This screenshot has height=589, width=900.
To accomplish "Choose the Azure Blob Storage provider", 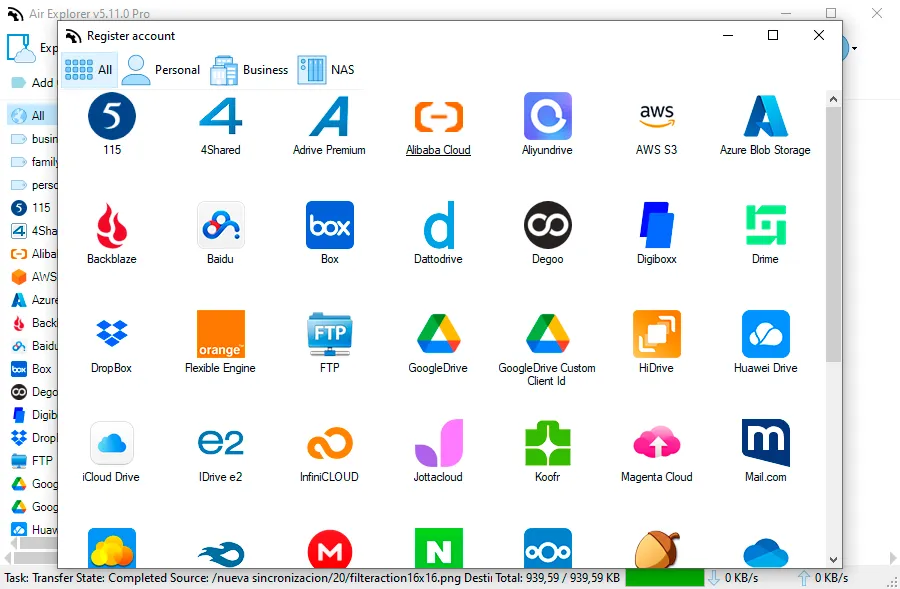I will 766,117.
